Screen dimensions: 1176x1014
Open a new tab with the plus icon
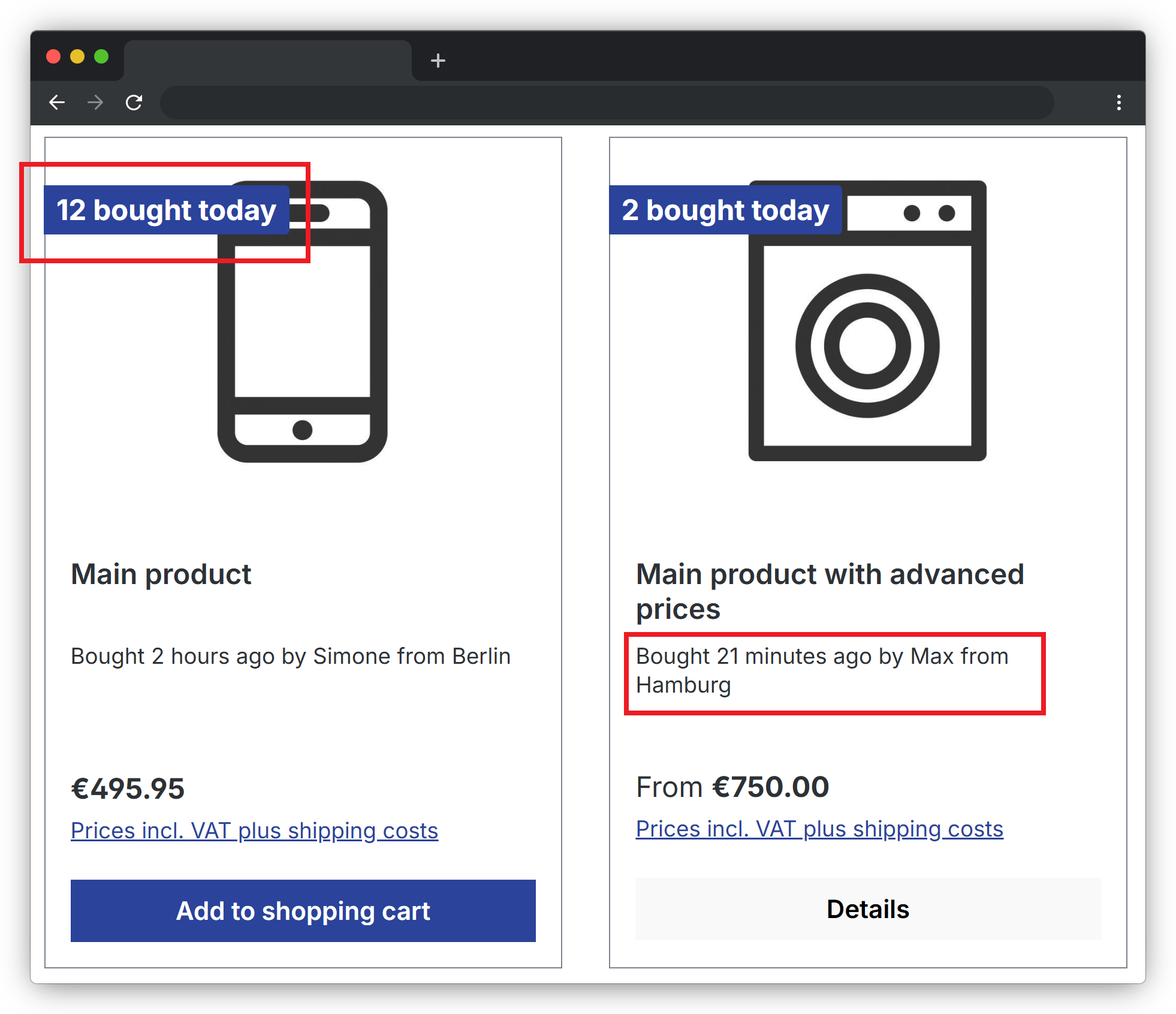tap(438, 61)
